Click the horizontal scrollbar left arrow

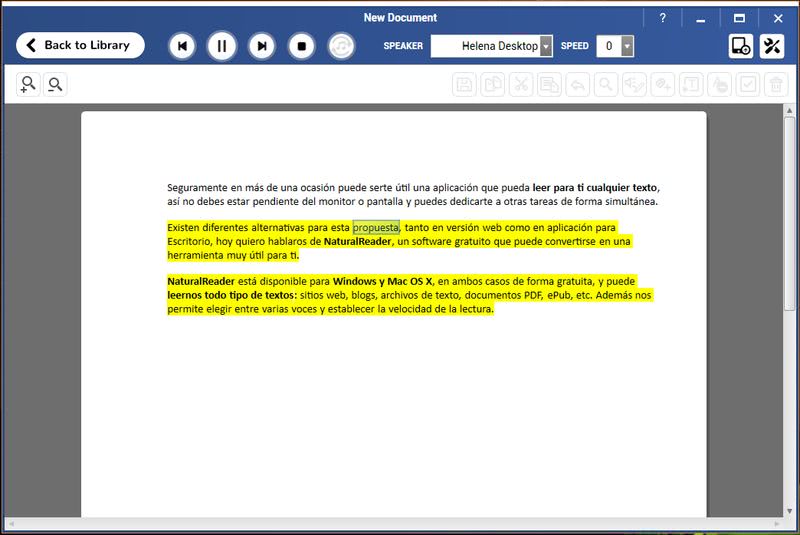point(11,524)
